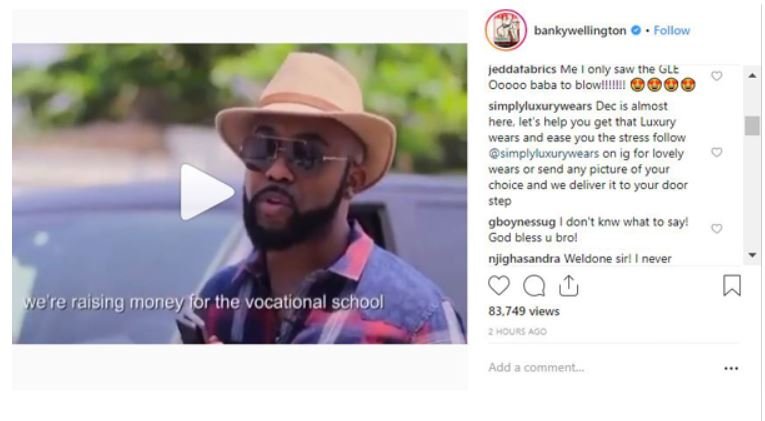The height and width of the screenshot is (421, 765).
Task: Like the post with the heart icon
Action: pos(499,285)
